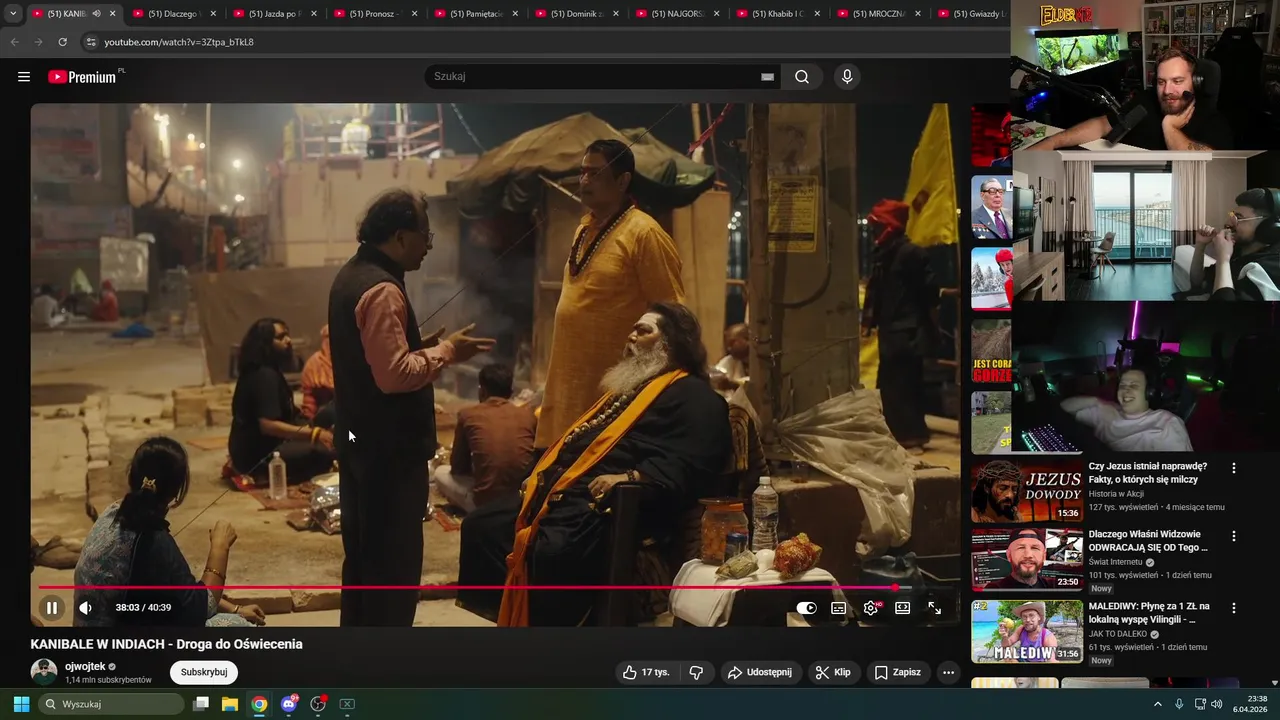The width and height of the screenshot is (1280, 720).
Task: Open Discord from taskbar
Action: click(289, 704)
